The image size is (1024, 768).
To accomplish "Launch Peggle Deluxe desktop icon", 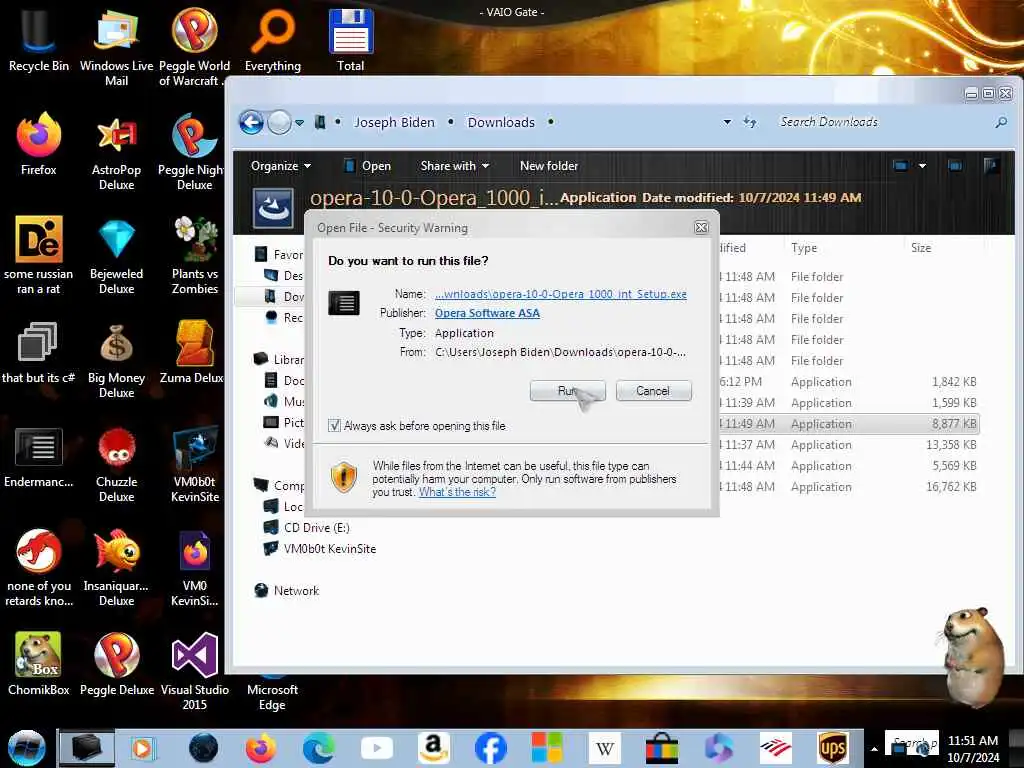I will pos(116,664).
